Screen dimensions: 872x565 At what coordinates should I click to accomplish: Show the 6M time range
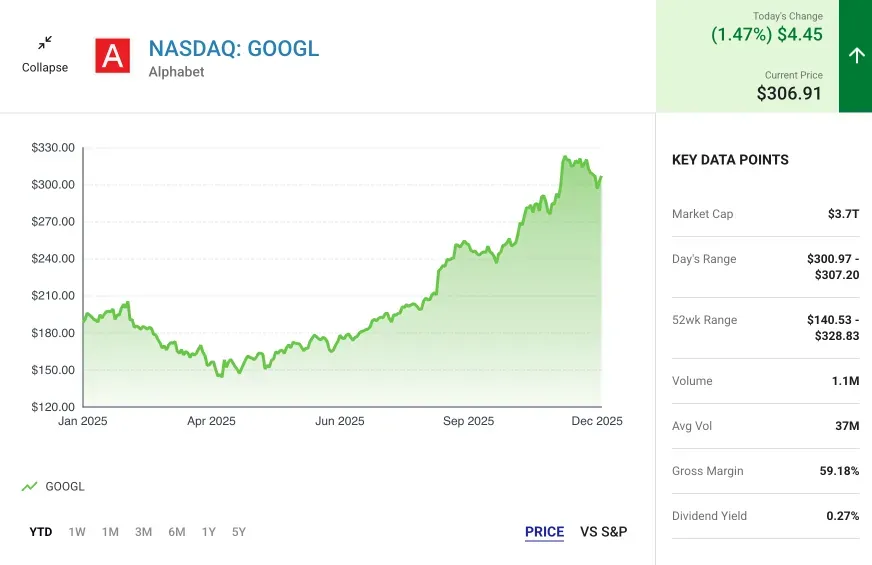pos(176,532)
